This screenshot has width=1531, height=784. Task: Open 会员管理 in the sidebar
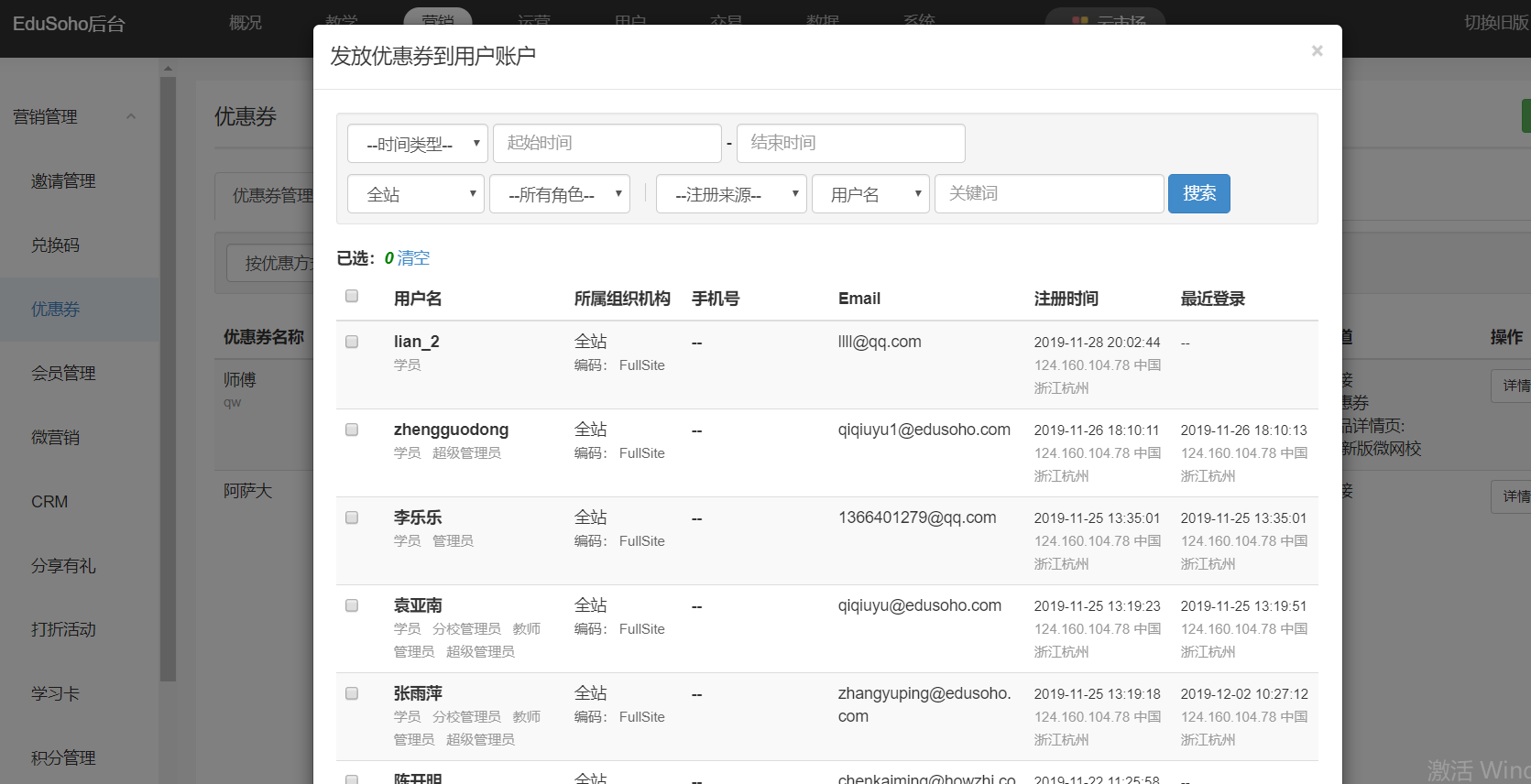tap(63, 374)
